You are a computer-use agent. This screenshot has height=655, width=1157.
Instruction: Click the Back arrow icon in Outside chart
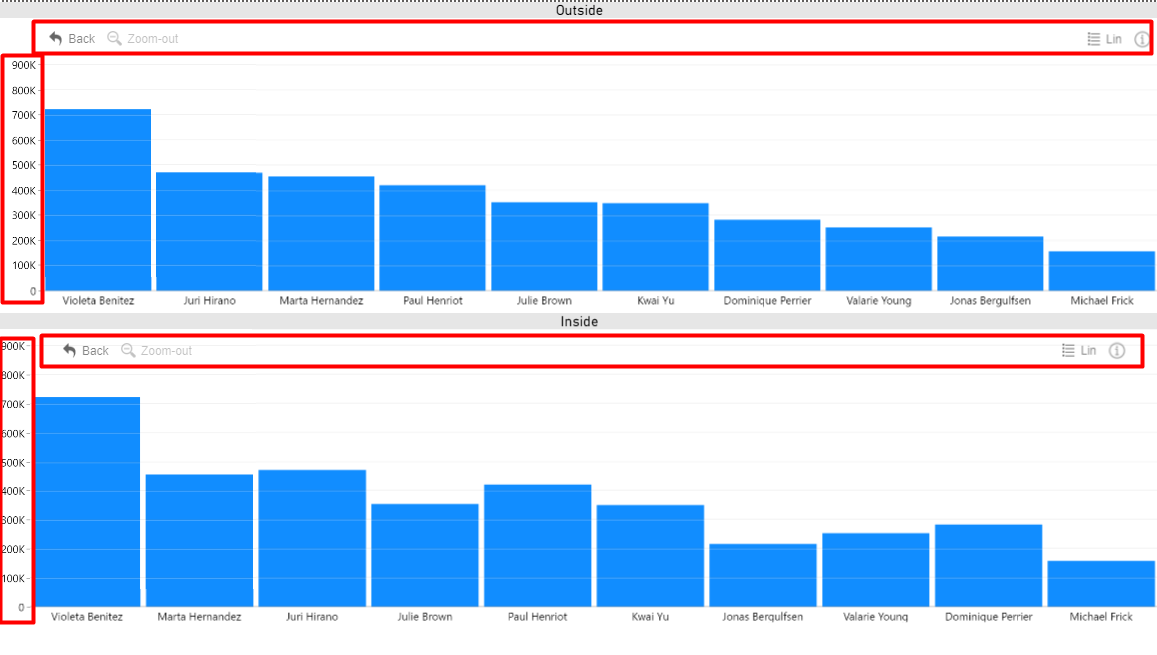tap(56, 38)
